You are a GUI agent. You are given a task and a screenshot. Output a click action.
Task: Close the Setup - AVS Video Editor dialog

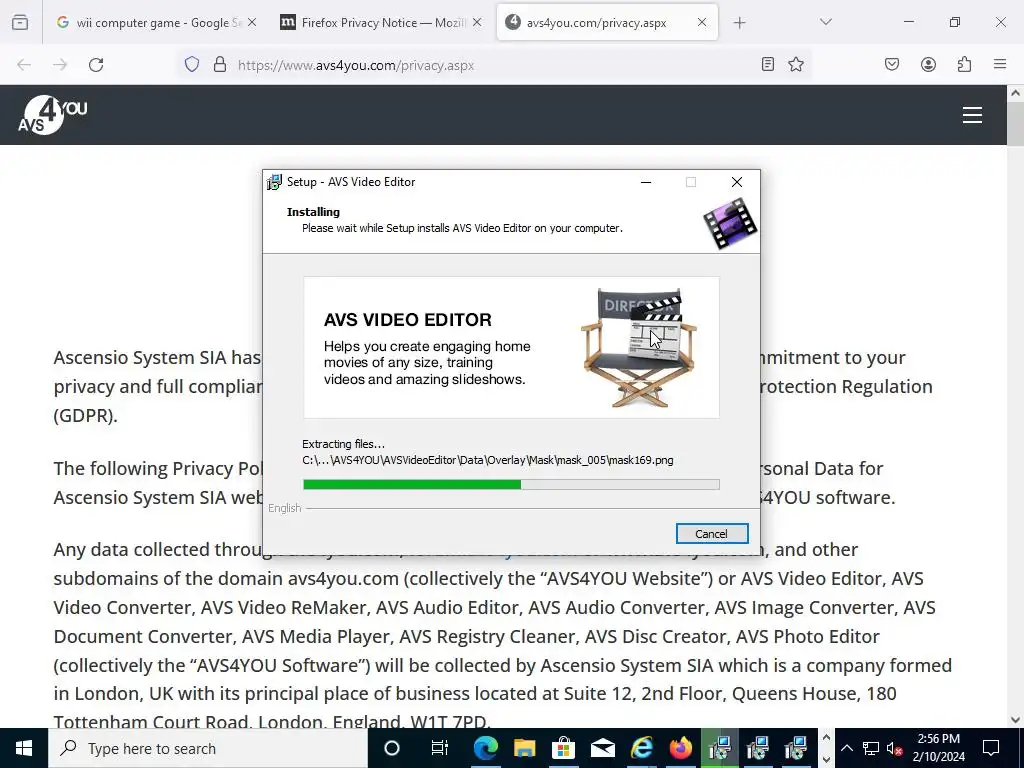click(x=737, y=182)
